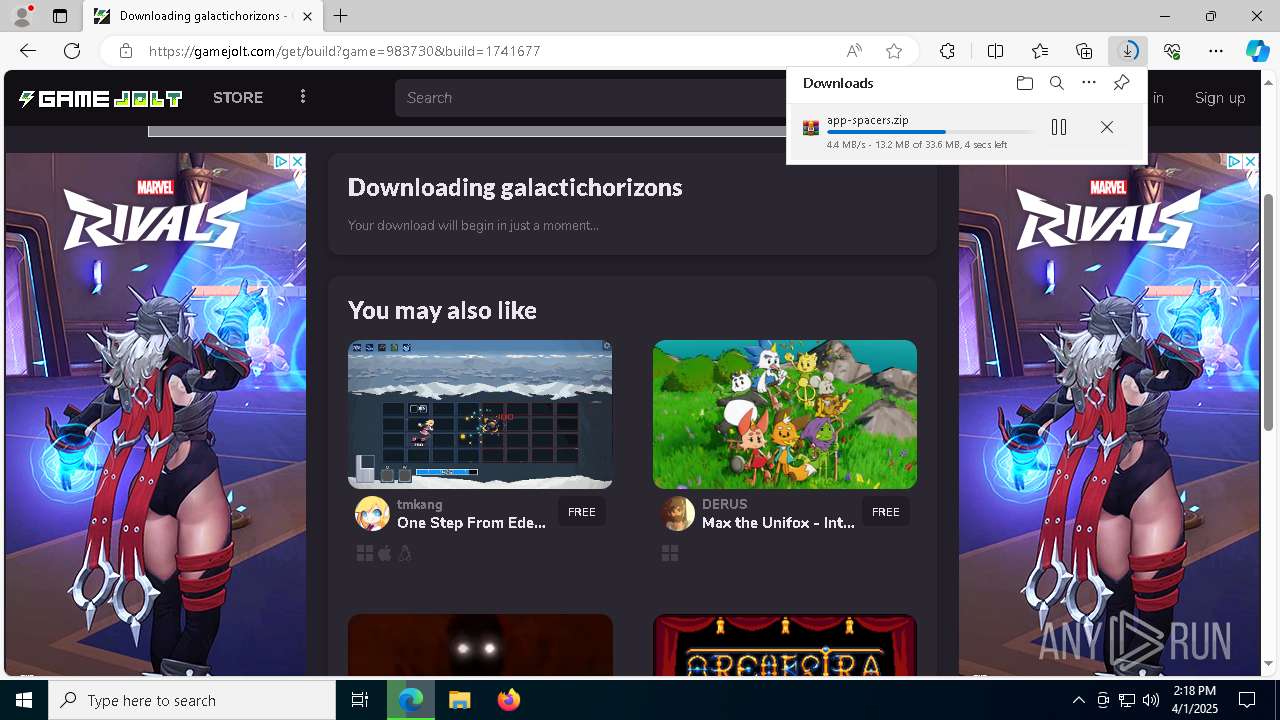Pin the Downloads panel
Image resolution: width=1280 pixels, height=720 pixels.
[1121, 83]
